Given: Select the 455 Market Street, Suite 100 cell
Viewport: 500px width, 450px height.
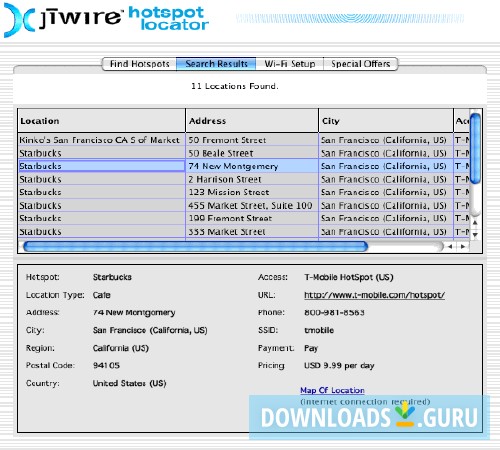Looking at the screenshot, I should [x=252, y=205].
